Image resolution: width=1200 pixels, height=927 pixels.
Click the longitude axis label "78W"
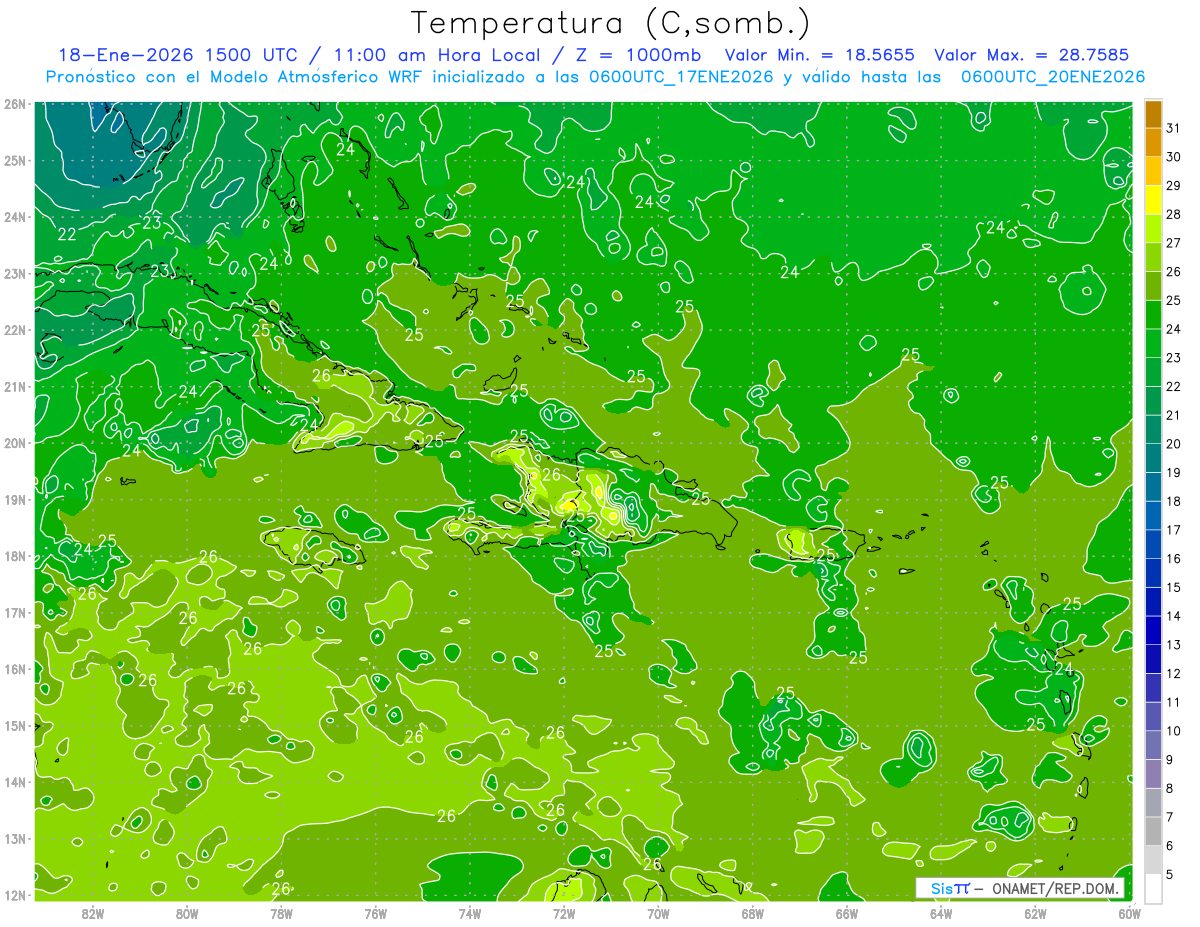(281, 913)
